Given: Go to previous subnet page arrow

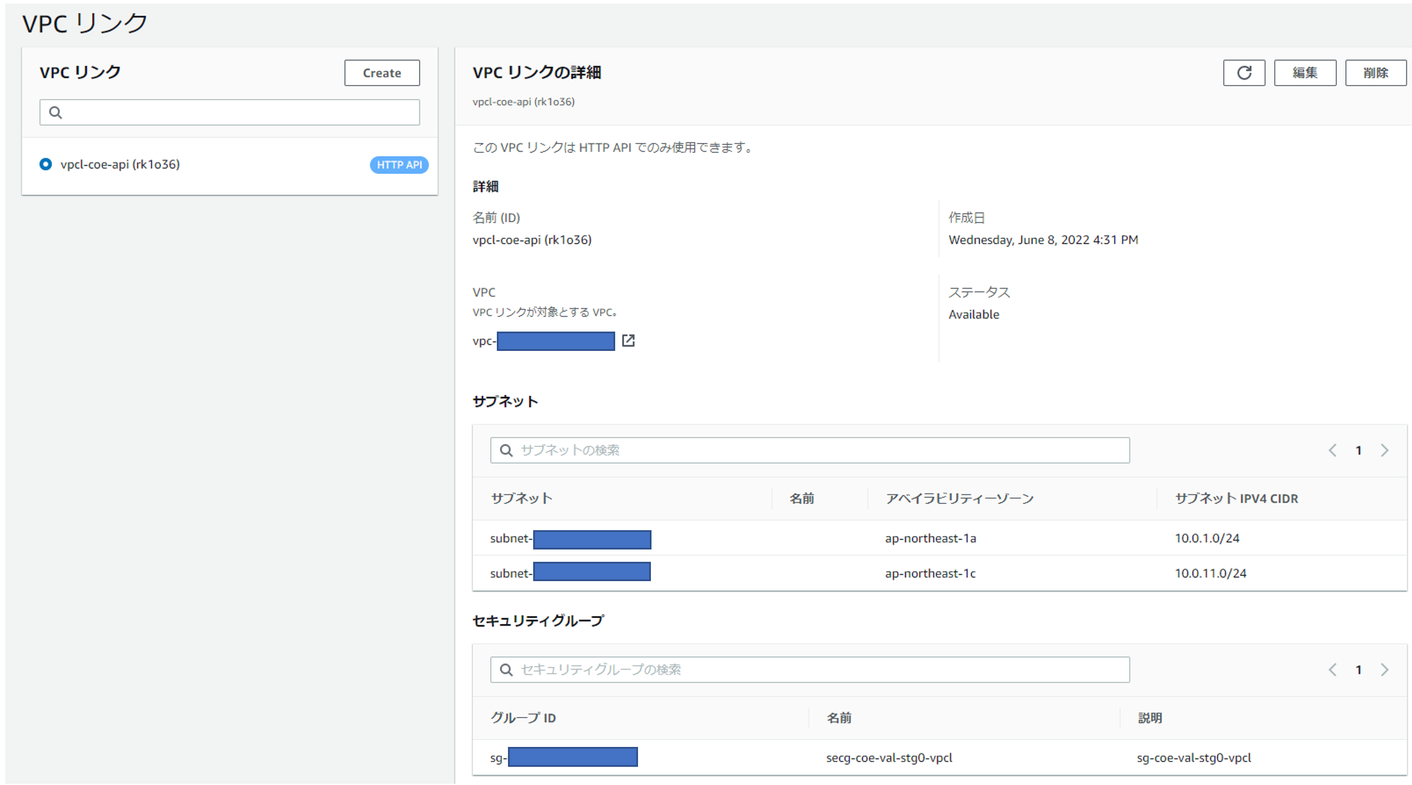Looking at the screenshot, I should tap(1332, 451).
